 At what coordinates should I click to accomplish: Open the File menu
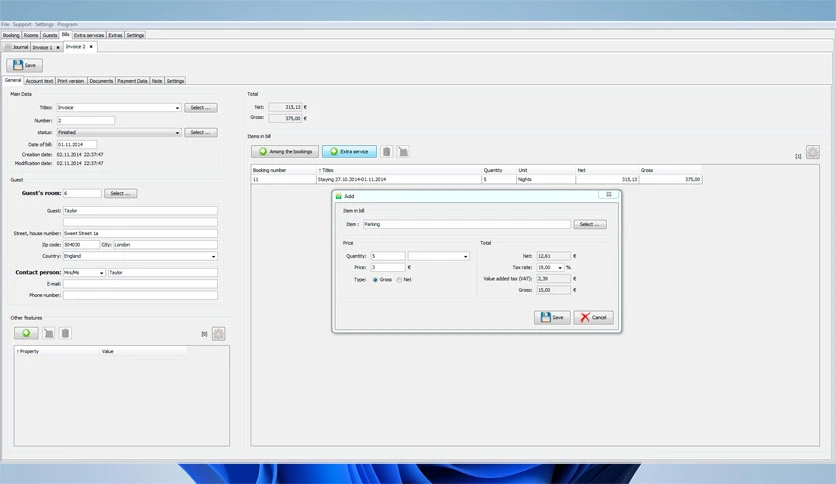tap(5, 25)
